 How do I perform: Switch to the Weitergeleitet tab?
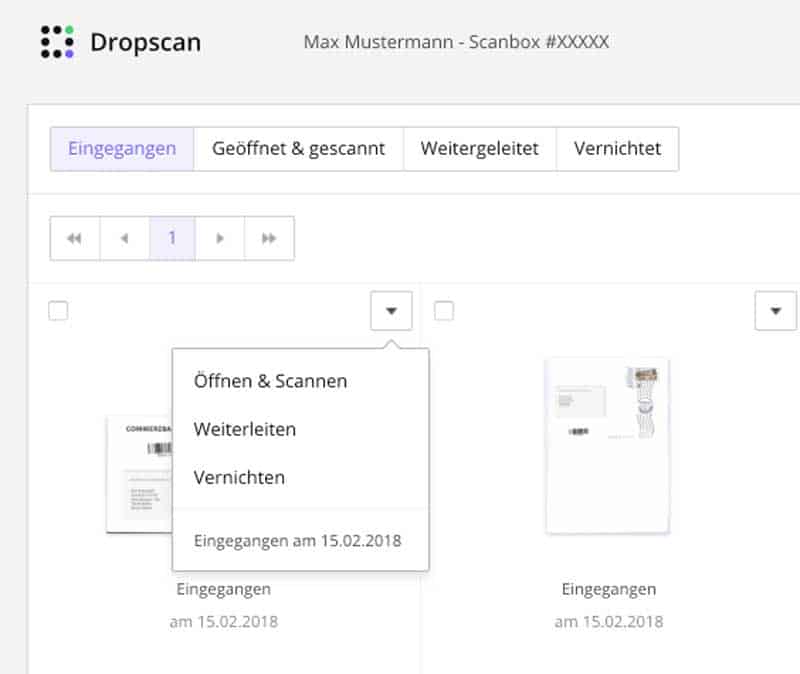pyautogui.click(x=479, y=149)
